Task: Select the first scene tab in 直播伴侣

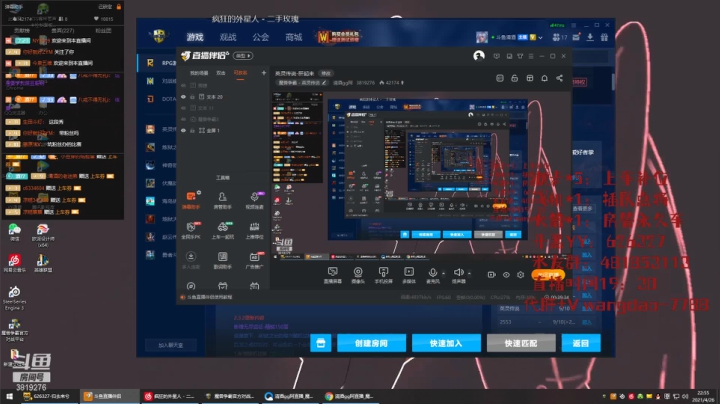Action: tap(199, 73)
